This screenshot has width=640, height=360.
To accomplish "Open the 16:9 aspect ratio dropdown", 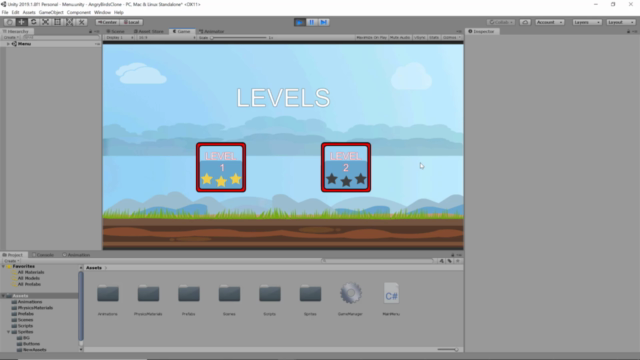I will tap(166, 38).
